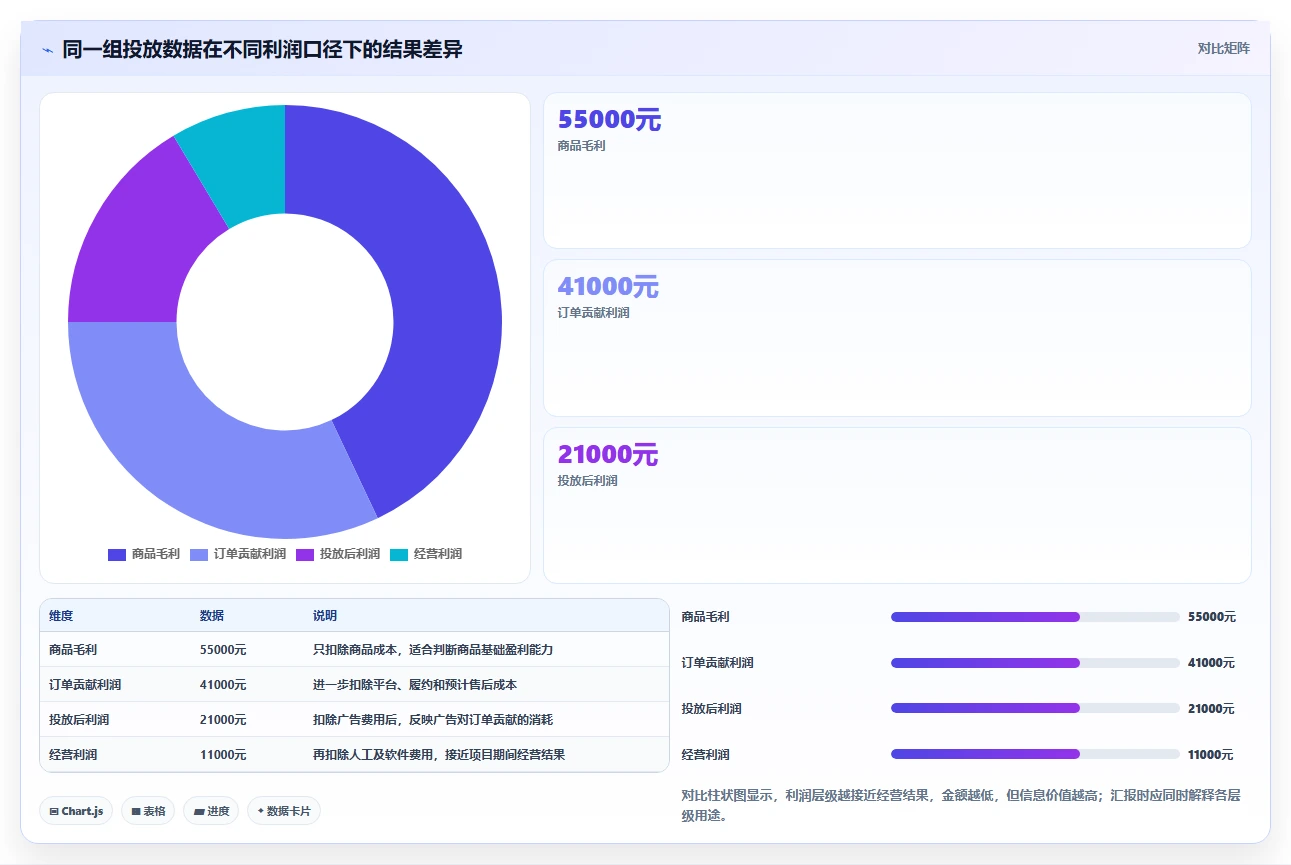Image resolution: width=1291 pixels, height=865 pixels.
Task: Click the 进度 tag chip
Action: tap(211, 811)
